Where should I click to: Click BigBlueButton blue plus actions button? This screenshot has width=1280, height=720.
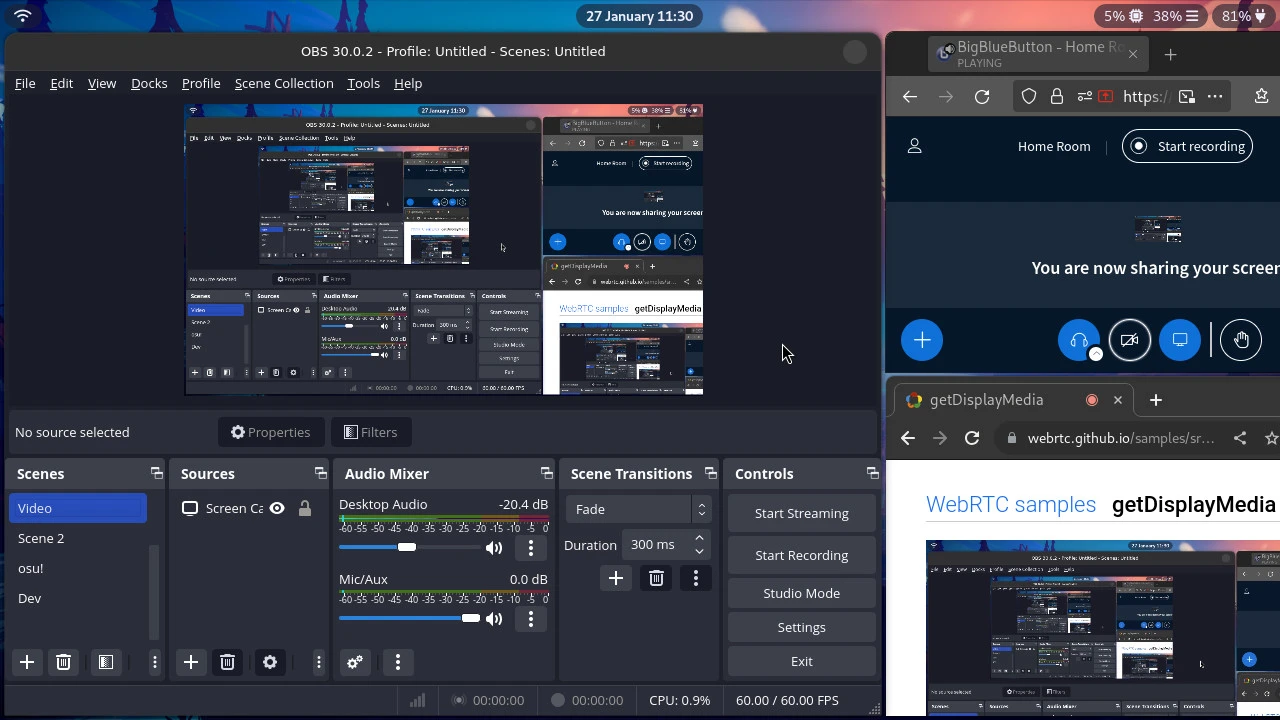tap(922, 340)
